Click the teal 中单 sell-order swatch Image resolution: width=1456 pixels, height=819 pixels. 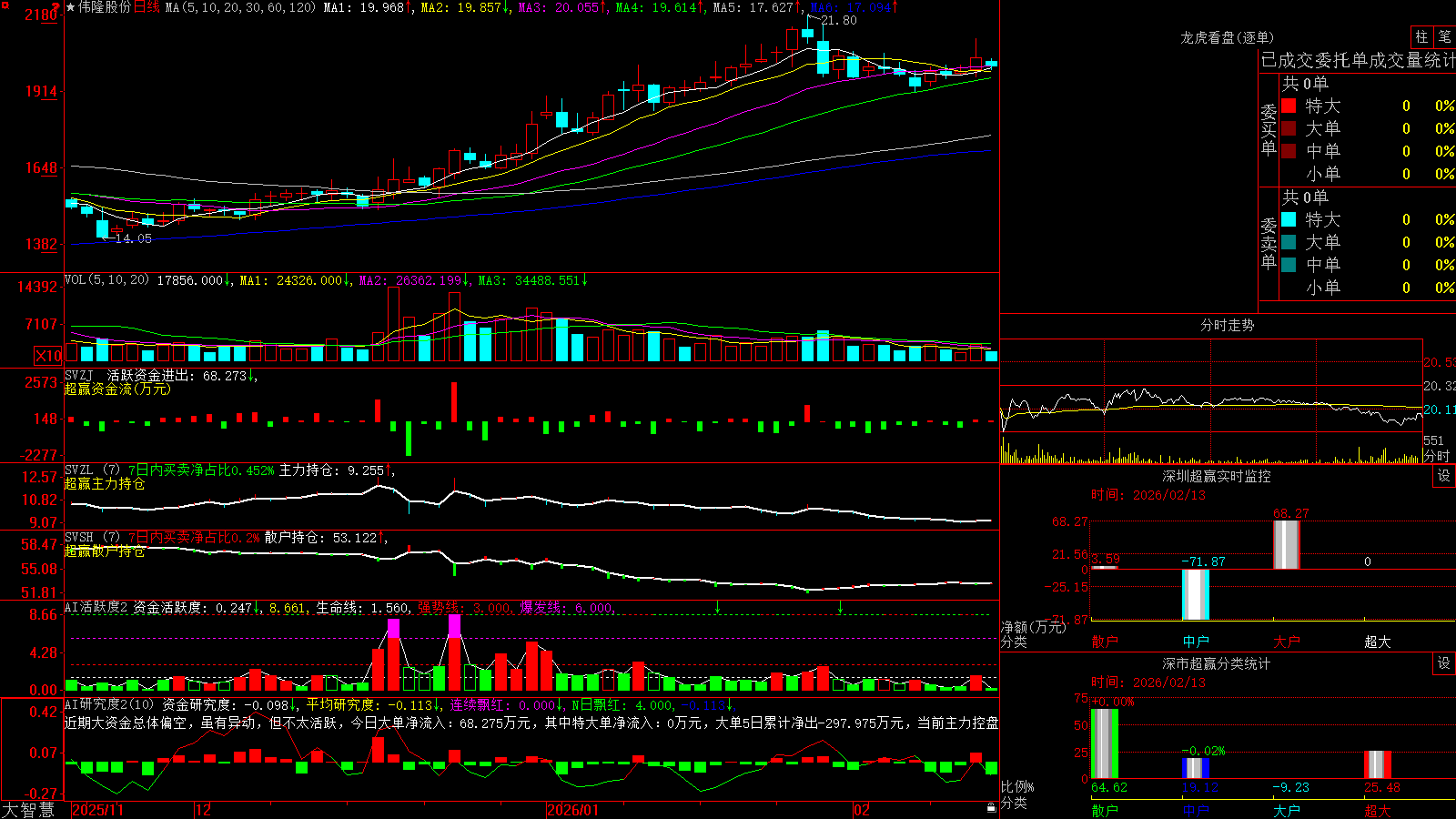1289,265
